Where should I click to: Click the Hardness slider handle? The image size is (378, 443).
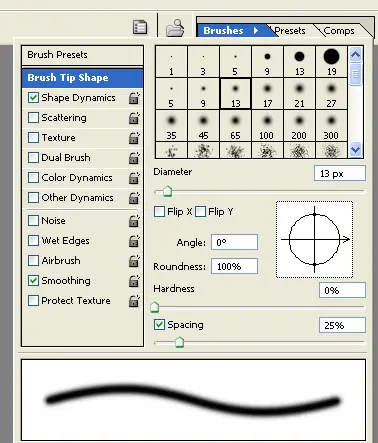155,307
